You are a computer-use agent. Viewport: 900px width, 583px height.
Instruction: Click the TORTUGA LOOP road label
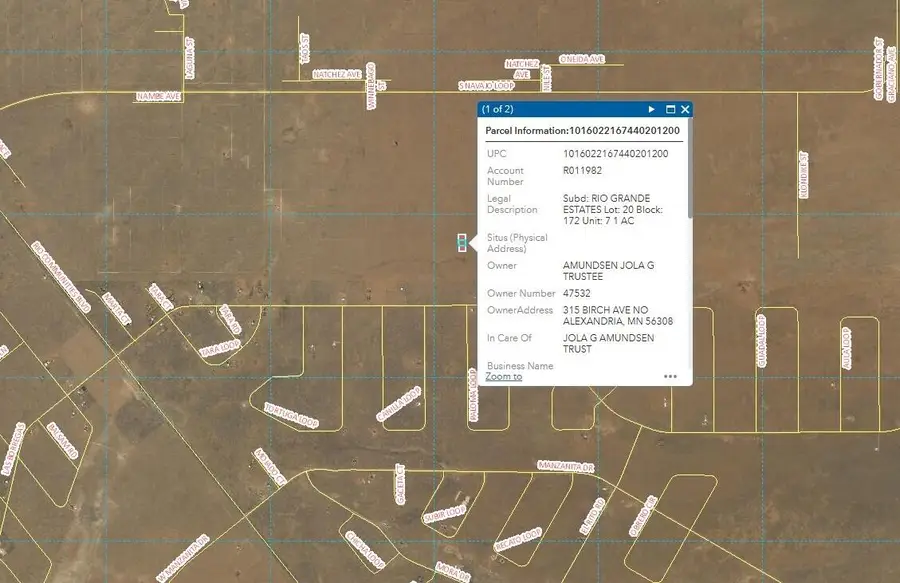[291, 415]
